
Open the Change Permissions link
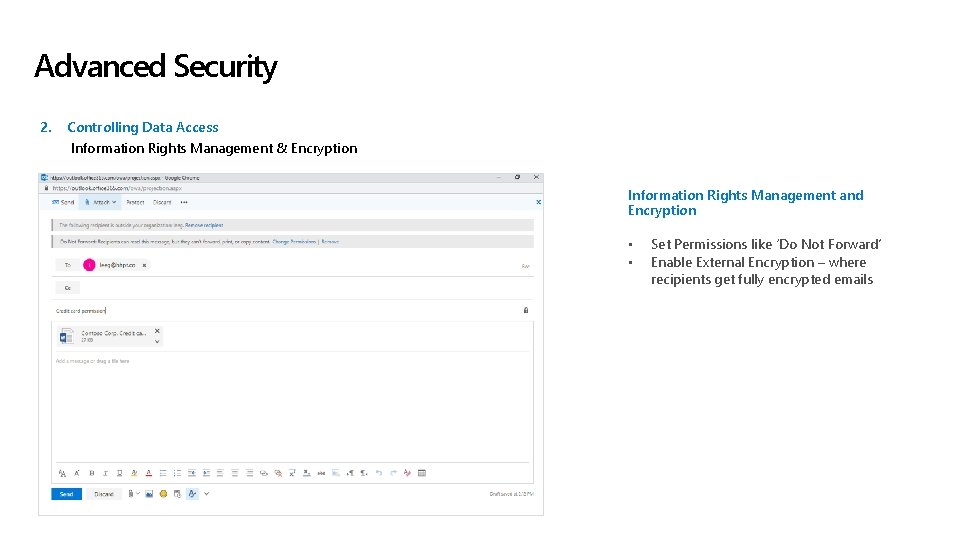point(294,241)
